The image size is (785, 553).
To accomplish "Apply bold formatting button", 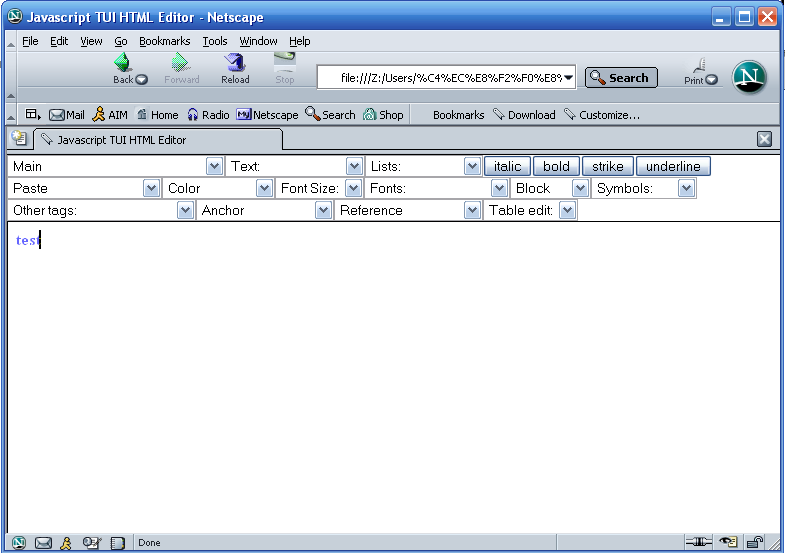I will point(556,166).
